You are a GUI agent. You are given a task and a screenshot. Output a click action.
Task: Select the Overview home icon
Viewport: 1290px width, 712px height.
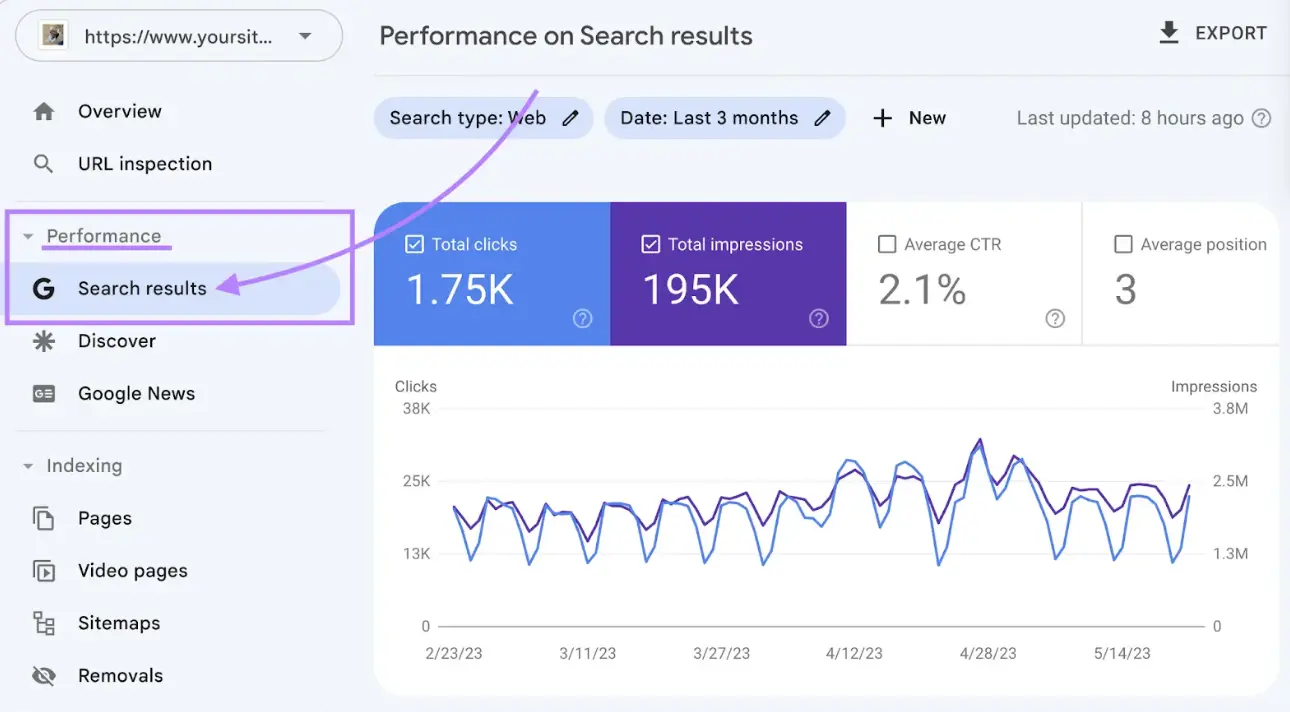(44, 111)
